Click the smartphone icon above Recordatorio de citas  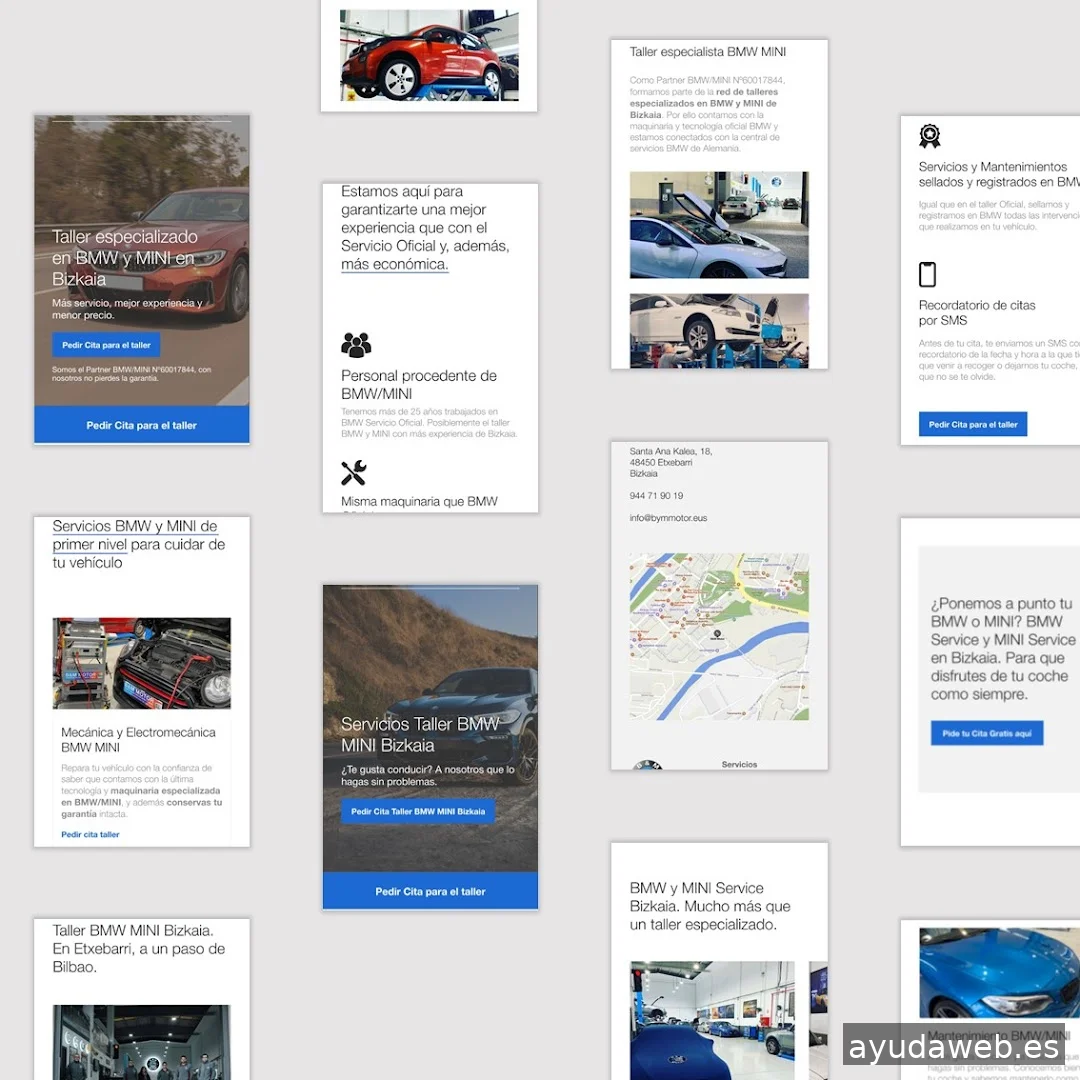coord(928,274)
